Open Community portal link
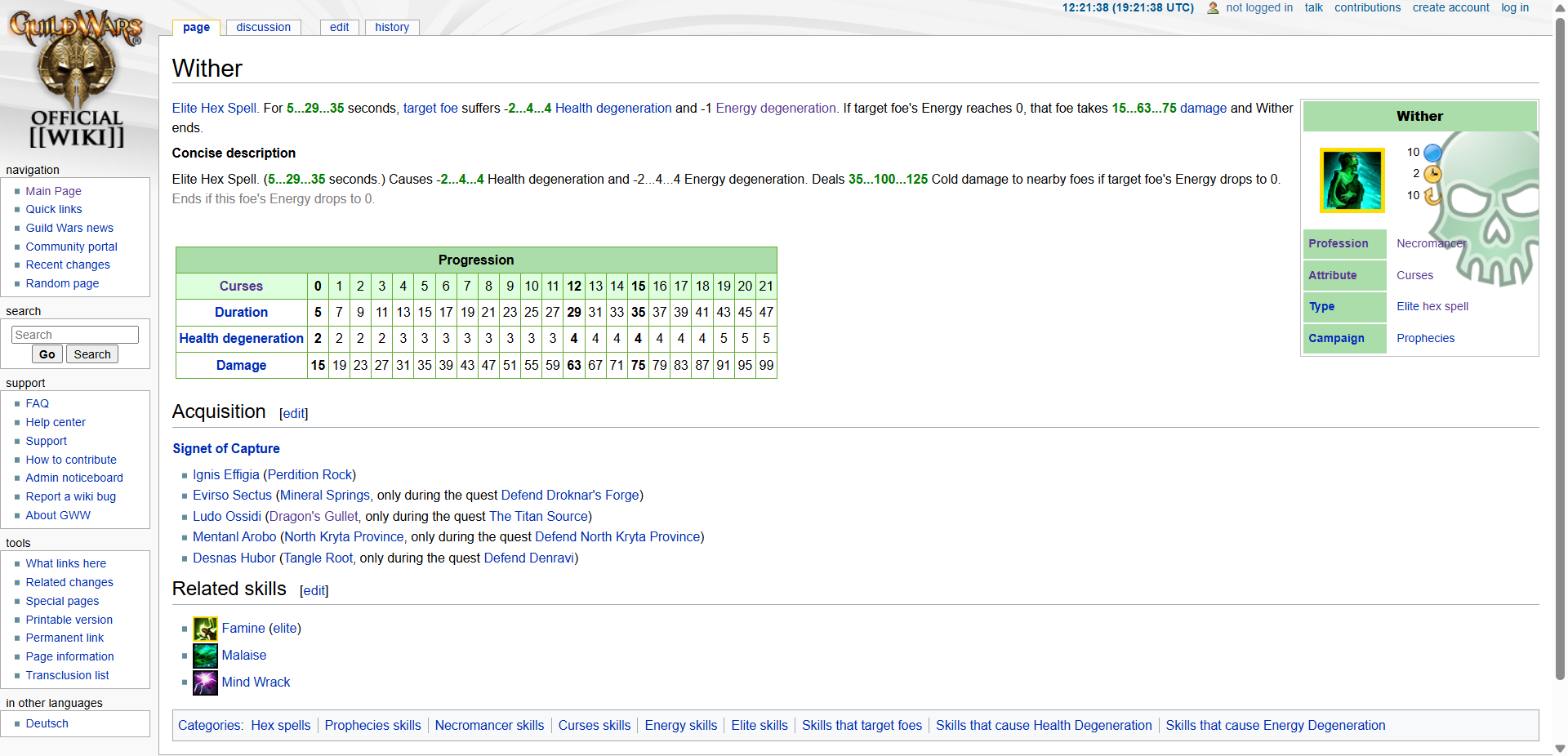The height and width of the screenshot is (756, 1568). (x=72, y=247)
